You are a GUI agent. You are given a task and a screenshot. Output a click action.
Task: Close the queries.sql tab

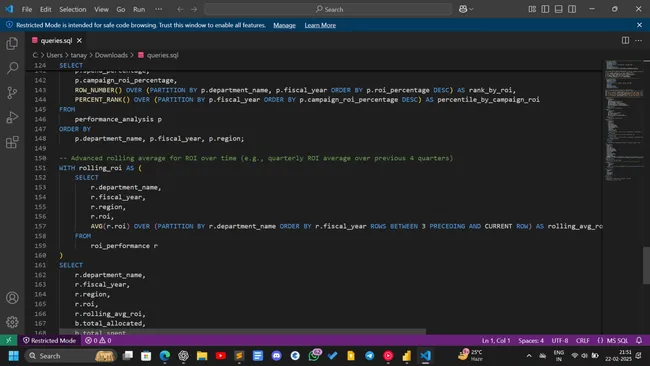[79, 40]
